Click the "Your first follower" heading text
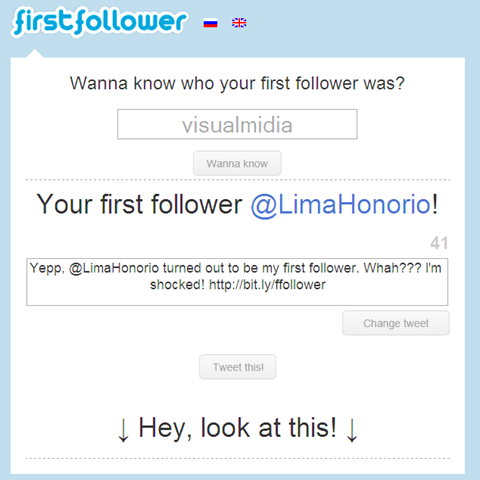 pyautogui.click(x=139, y=204)
